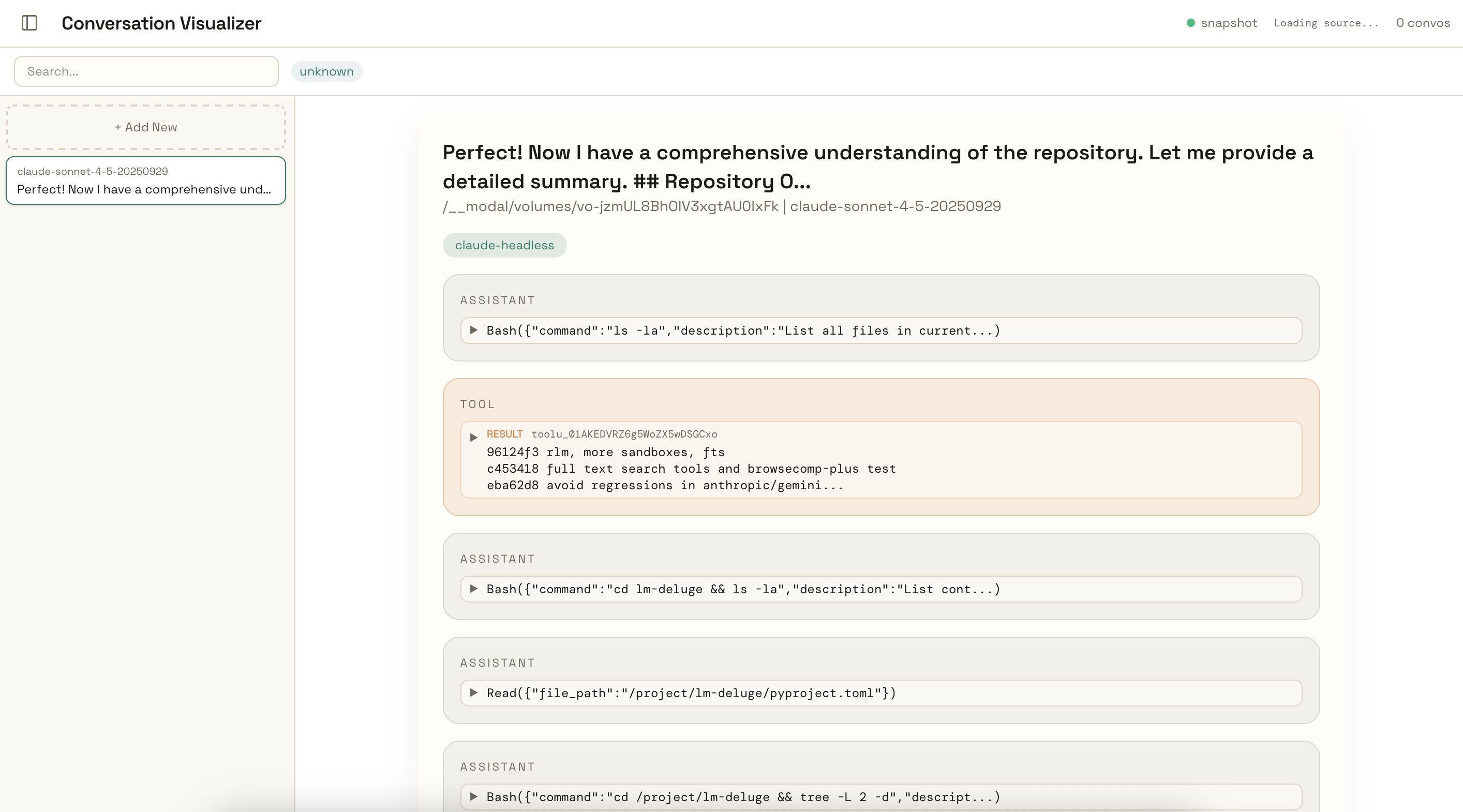Expand the 'tree -L 2 -d' Bash call
The height and width of the screenshot is (812, 1463).
[x=474, y=796]
